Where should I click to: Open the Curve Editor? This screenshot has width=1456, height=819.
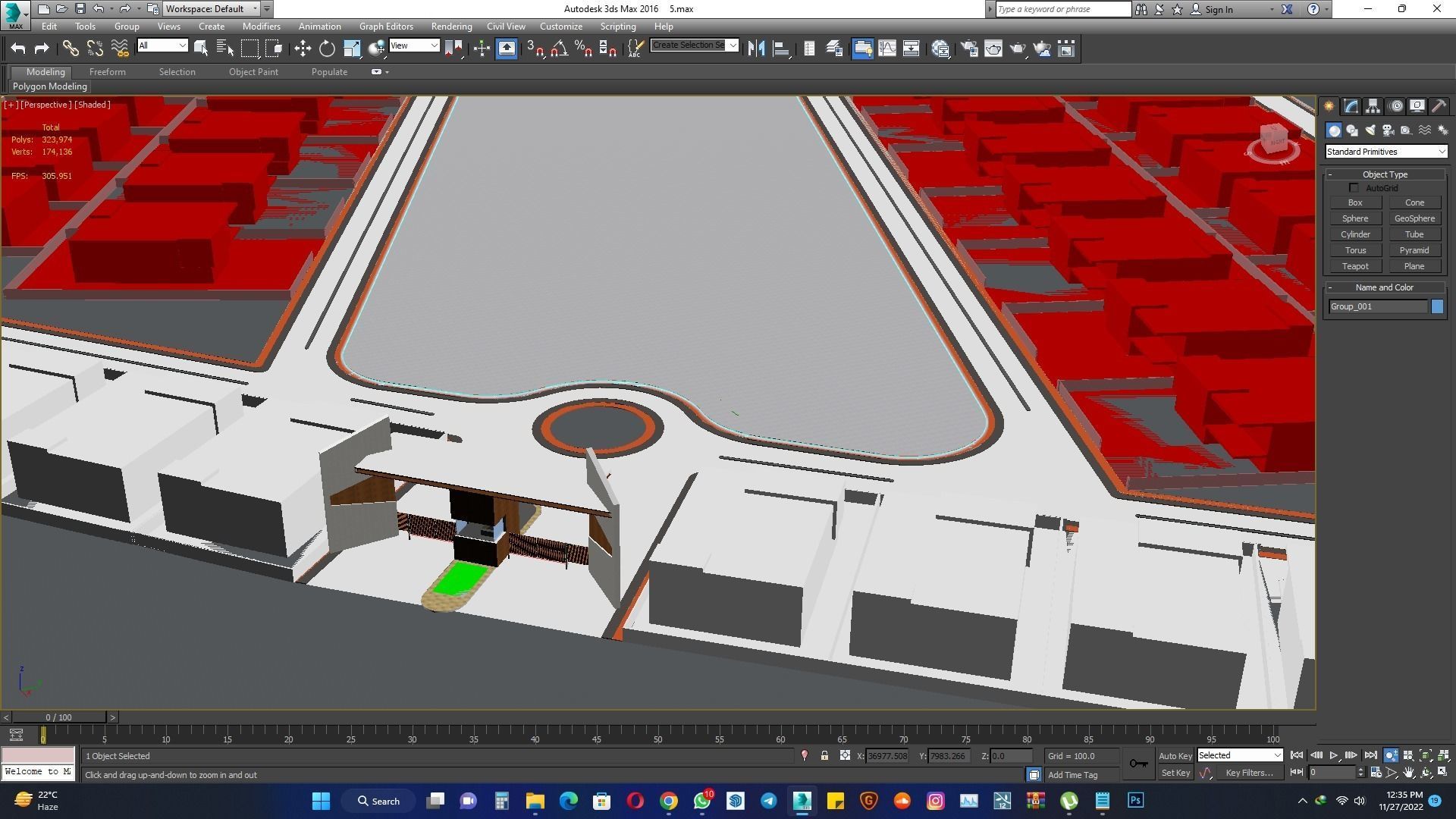887,48
